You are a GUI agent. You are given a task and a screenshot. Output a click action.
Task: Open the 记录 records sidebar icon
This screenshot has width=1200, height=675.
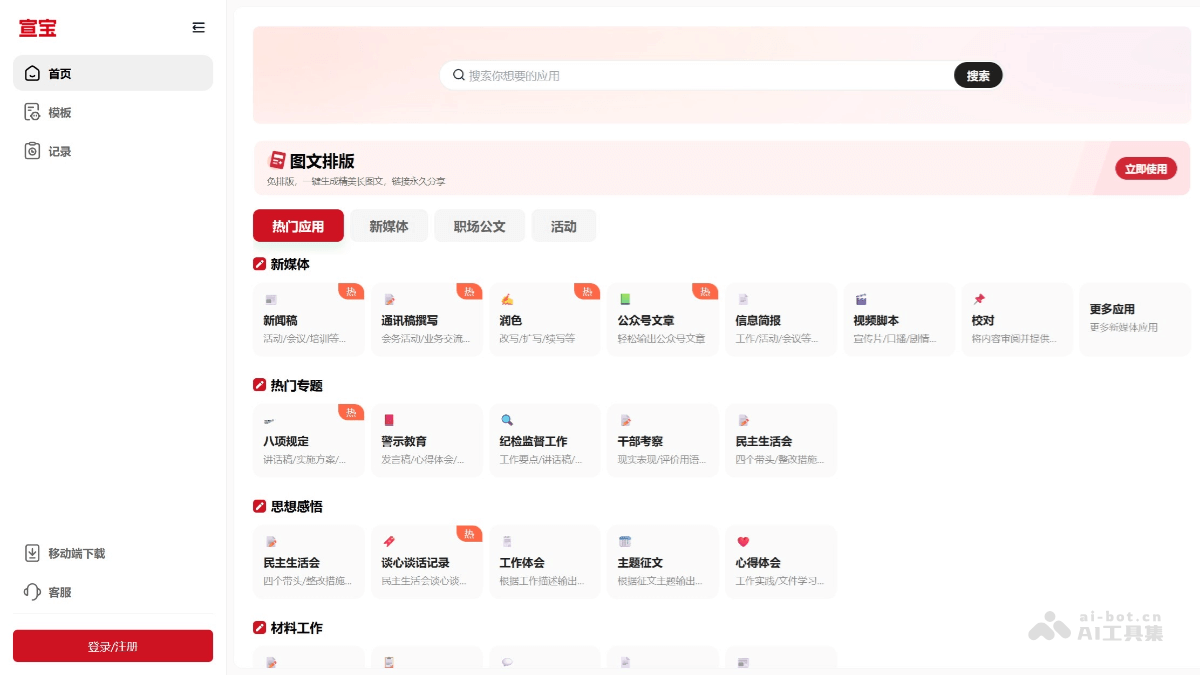[x=57, y=151]
